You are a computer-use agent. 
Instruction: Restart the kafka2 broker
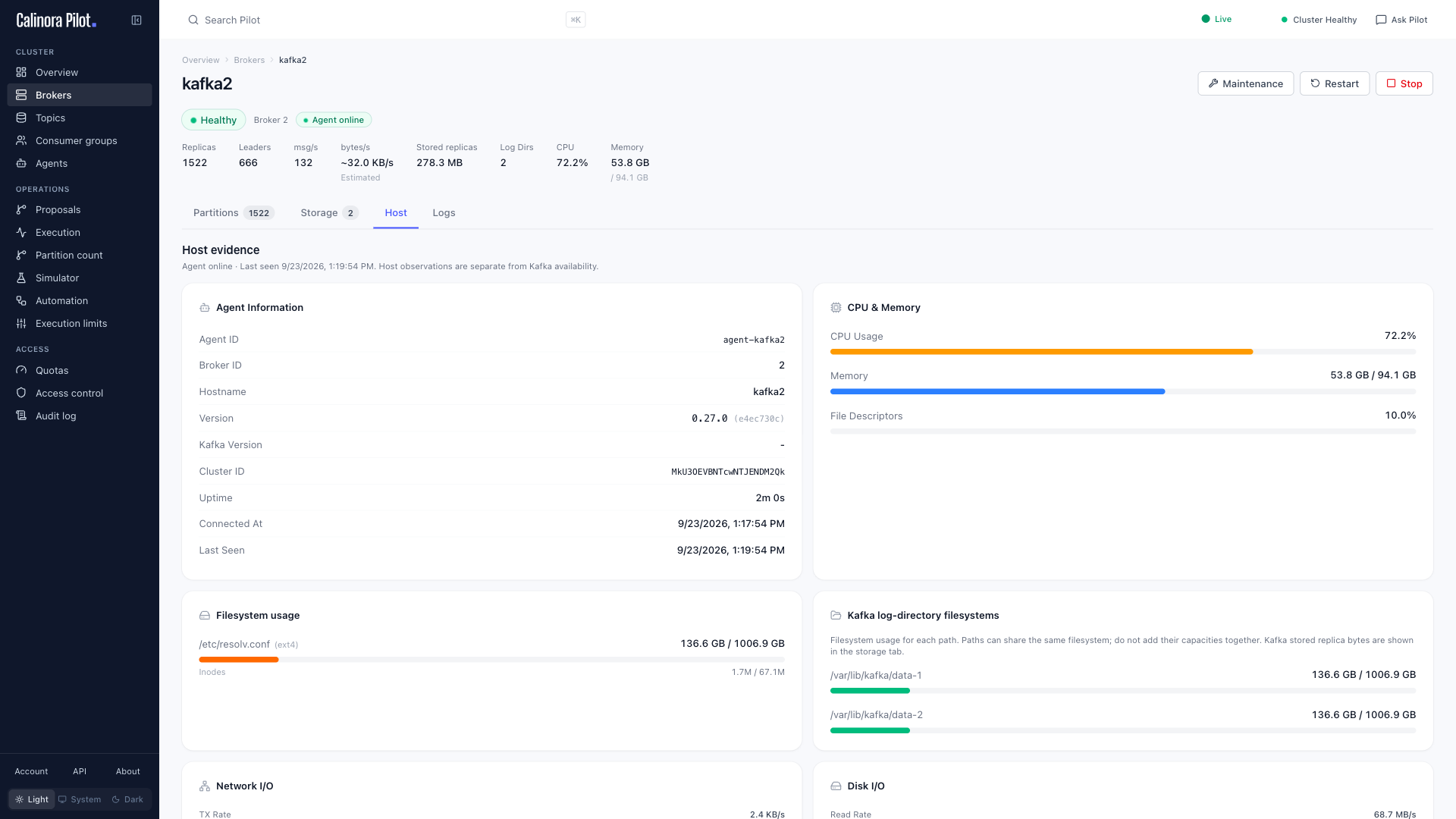[x=1334, y=83]
